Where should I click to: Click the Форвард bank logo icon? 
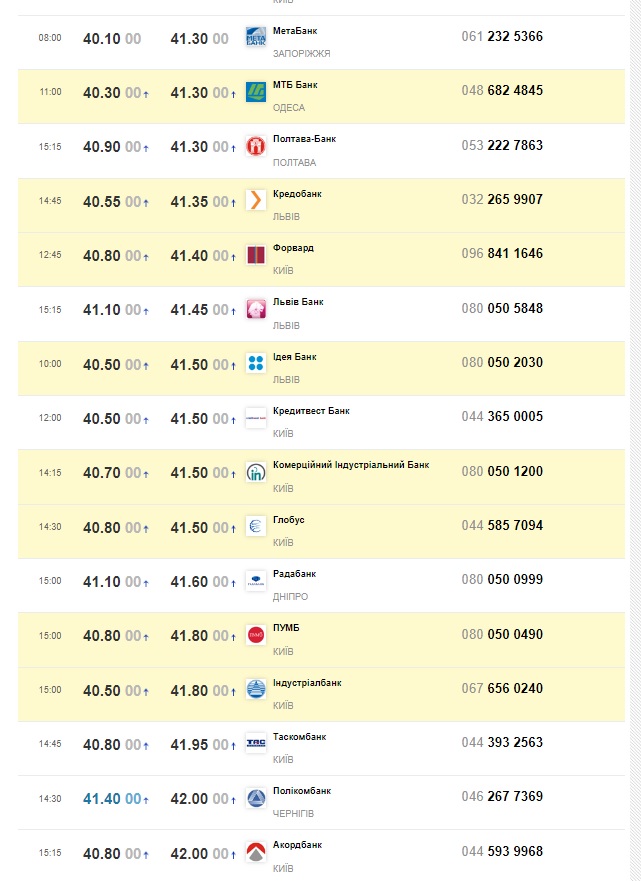[x=256, y=255]
